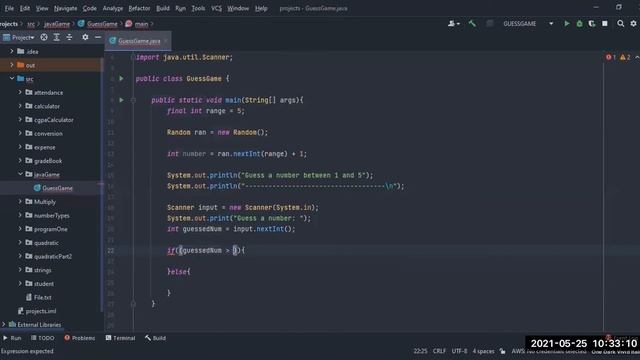Select the numberTypes package
The width and height of the screenshot is (640, 360).
[52, 215]
